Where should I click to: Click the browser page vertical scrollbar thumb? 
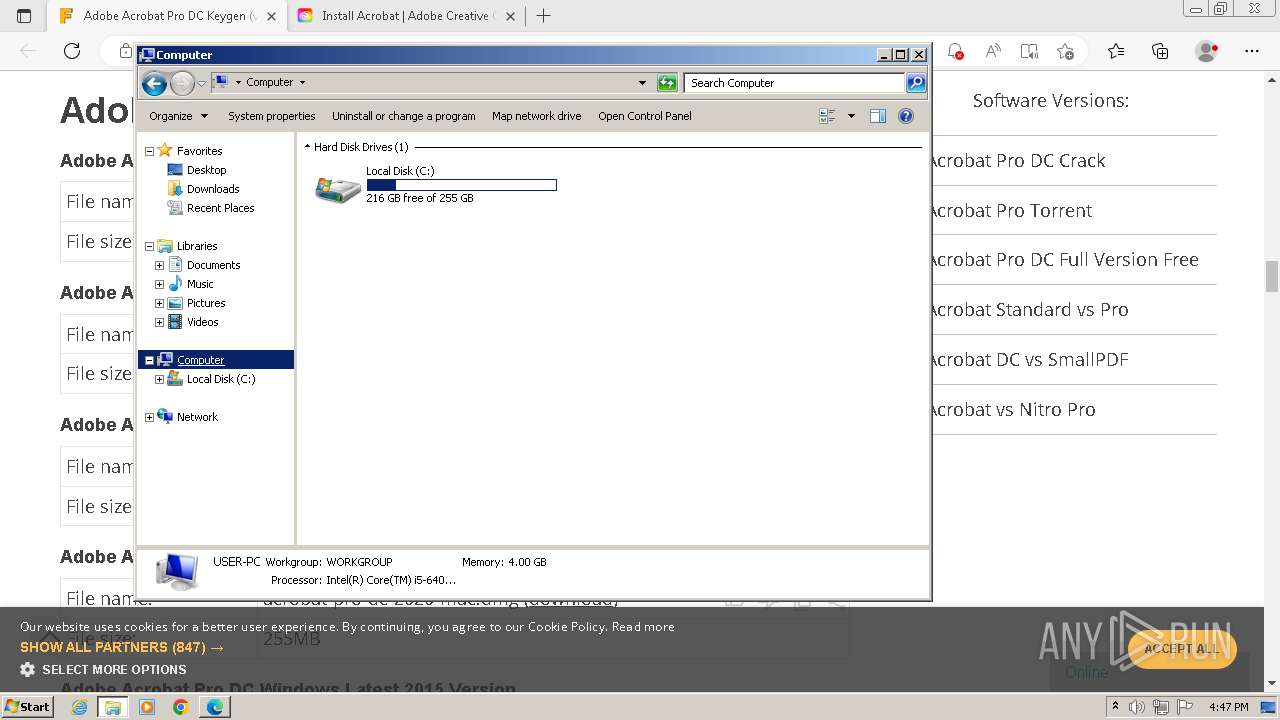pos(1272,275)
